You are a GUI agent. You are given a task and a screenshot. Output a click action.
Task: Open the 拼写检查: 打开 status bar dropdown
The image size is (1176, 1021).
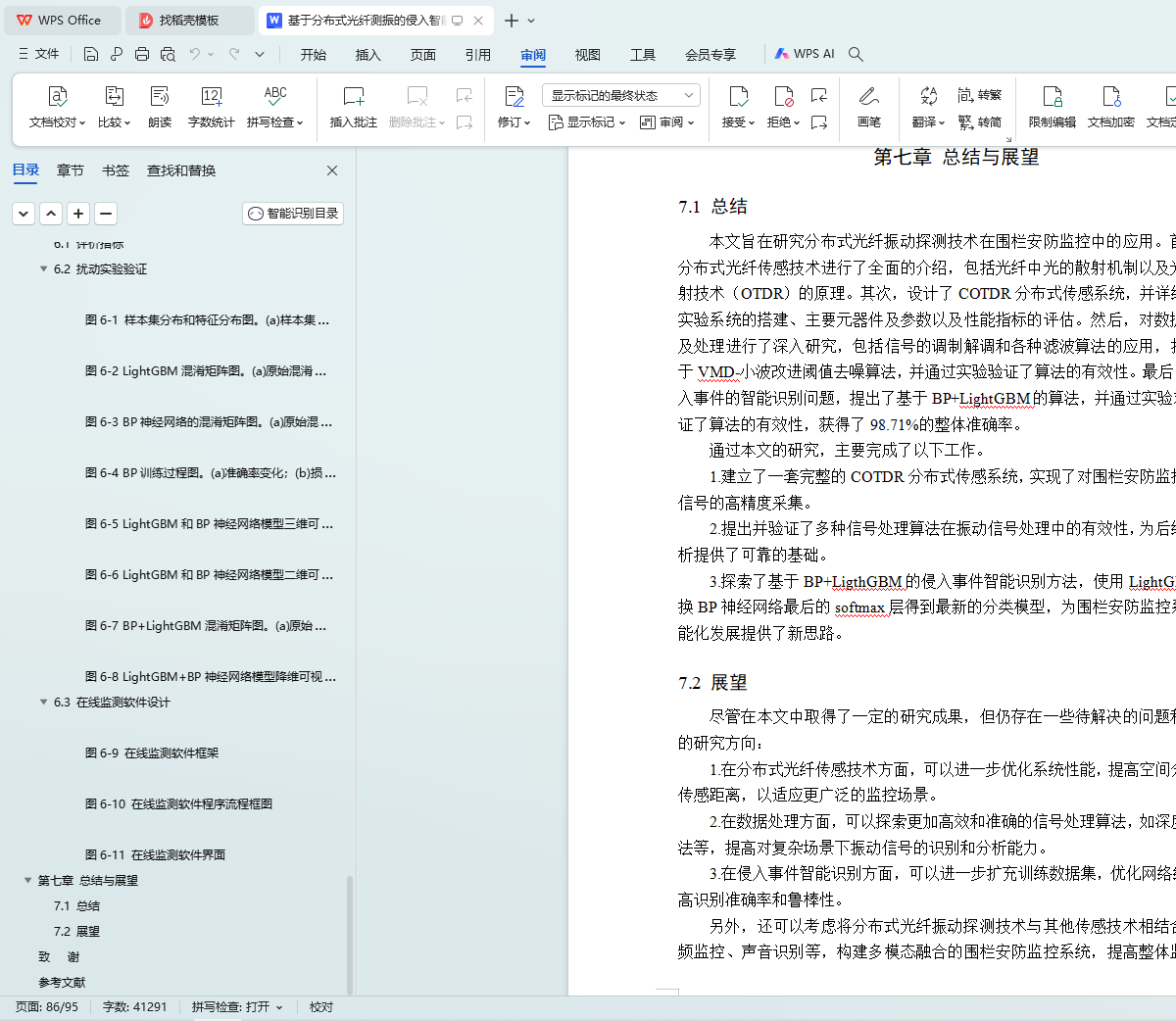coord(237,1007)
